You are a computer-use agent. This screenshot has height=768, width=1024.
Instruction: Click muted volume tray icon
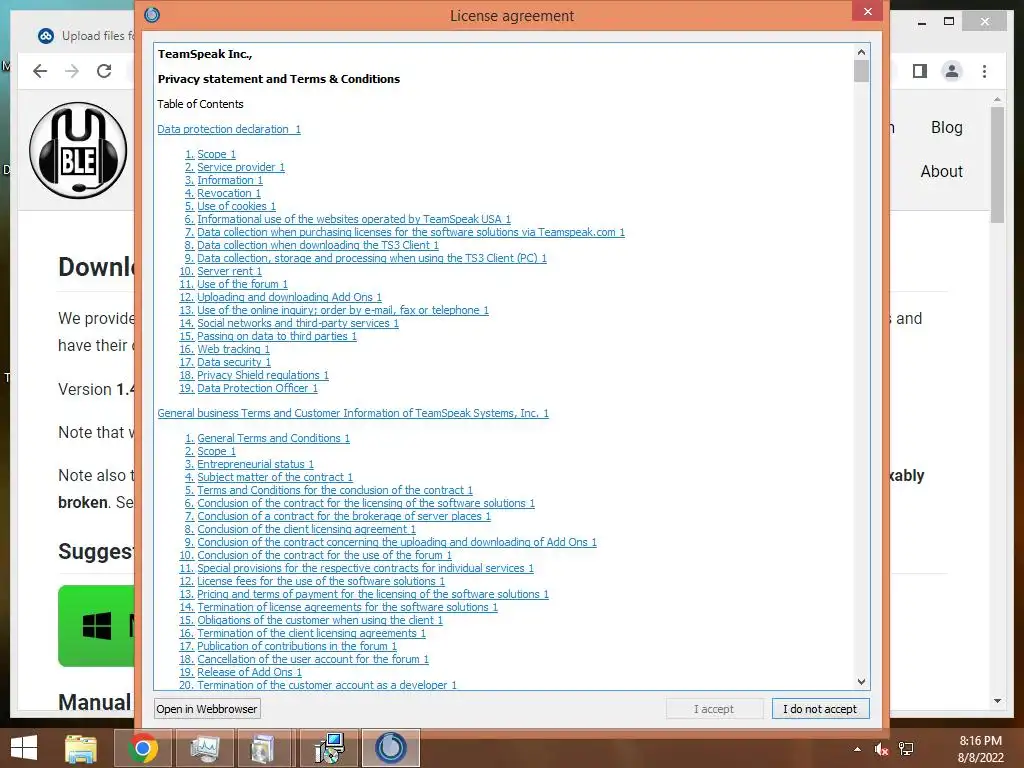point(881,749)
